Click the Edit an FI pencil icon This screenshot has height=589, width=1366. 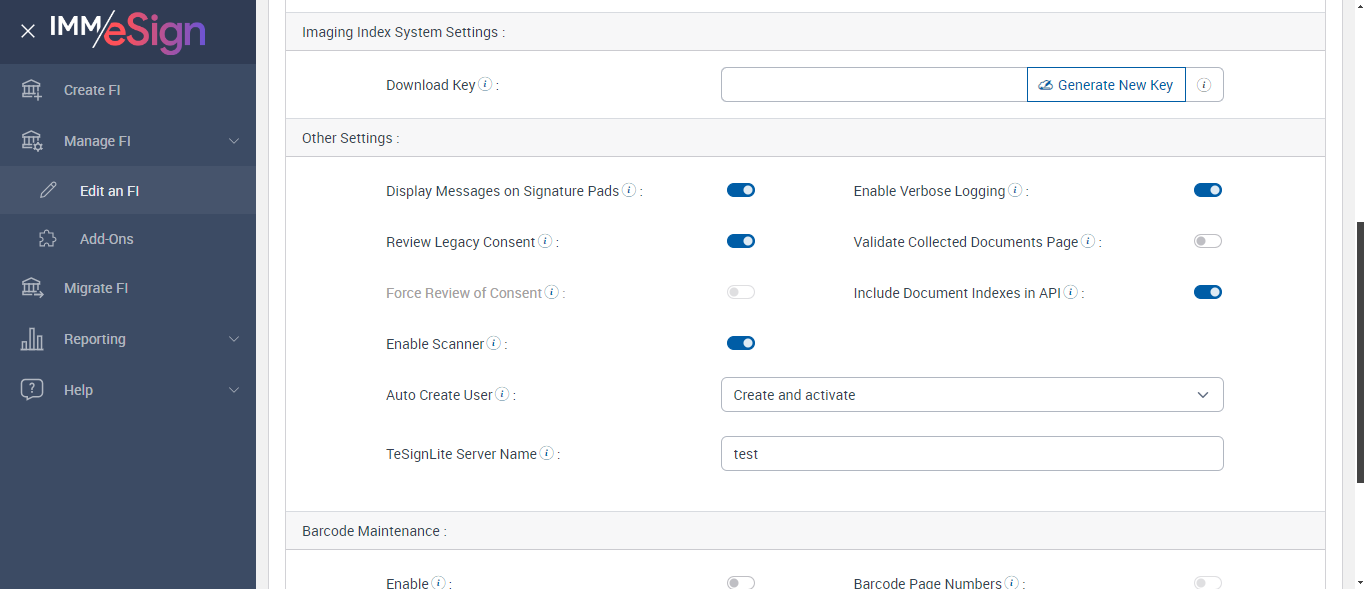(48, 190)
